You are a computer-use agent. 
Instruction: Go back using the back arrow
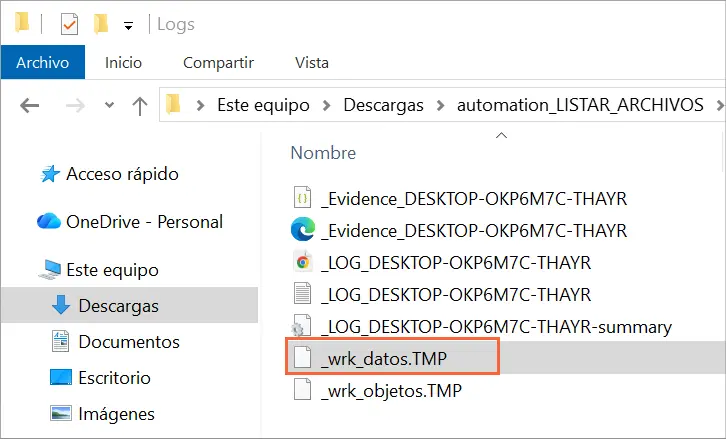coord(29,105)
